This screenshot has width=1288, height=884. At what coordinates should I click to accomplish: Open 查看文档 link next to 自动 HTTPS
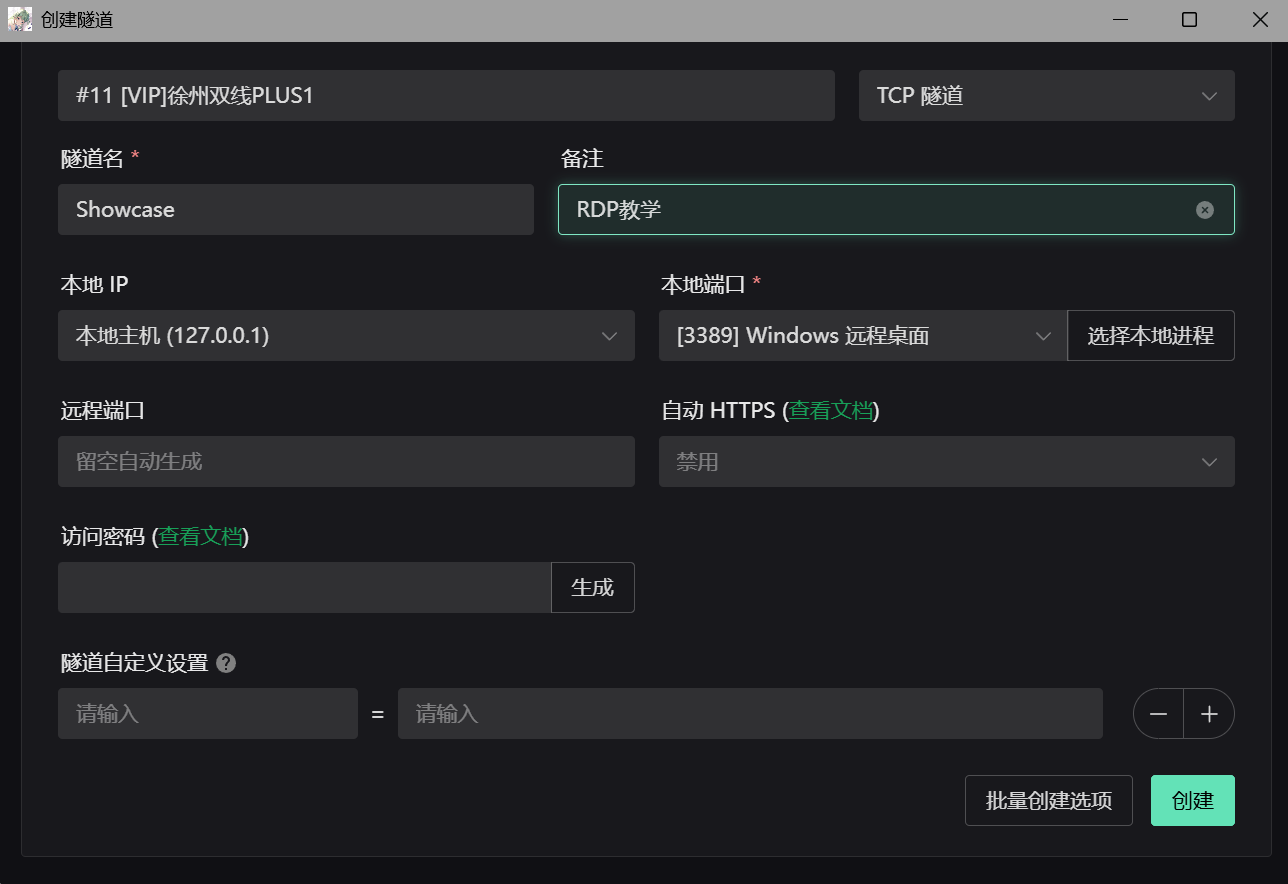pyautogui.click(x=831, y=411)
